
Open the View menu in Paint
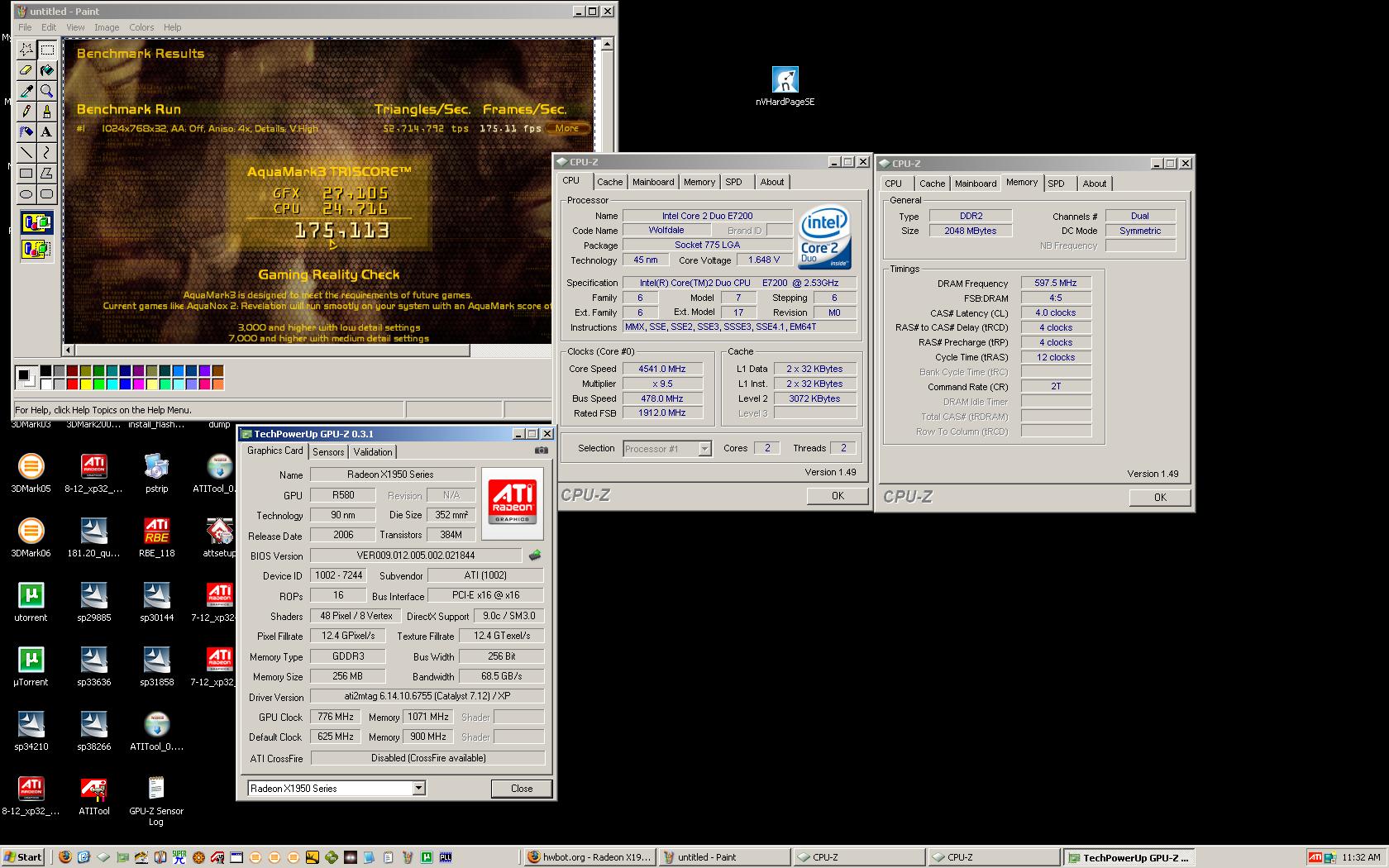click(x=75, y=27)
